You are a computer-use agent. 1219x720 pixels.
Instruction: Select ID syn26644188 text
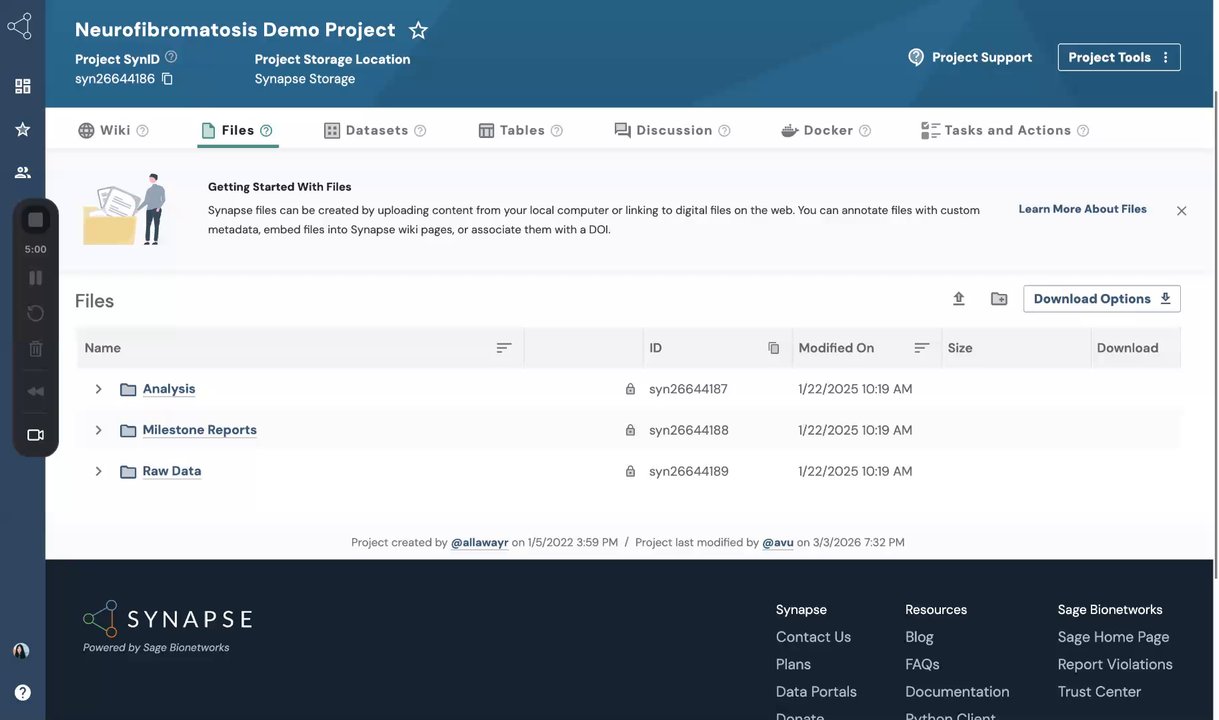pyautogui.click(x=689, y=430)
